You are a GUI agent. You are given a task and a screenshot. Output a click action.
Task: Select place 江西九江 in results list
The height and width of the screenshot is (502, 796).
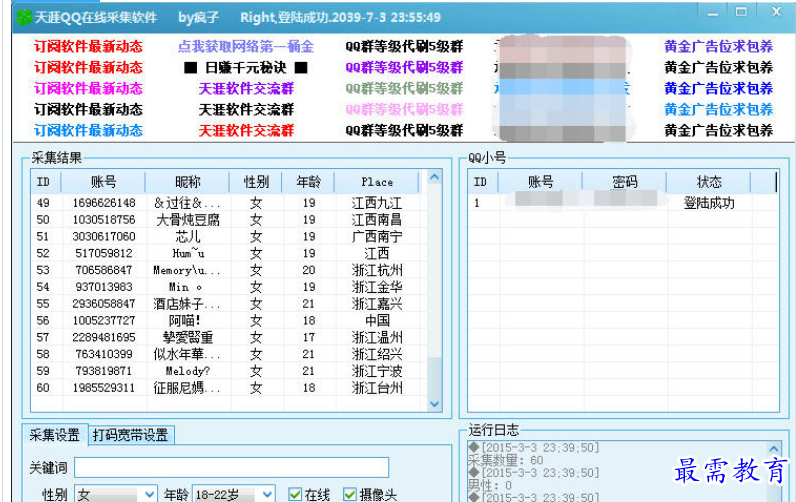tap(377, 203)
